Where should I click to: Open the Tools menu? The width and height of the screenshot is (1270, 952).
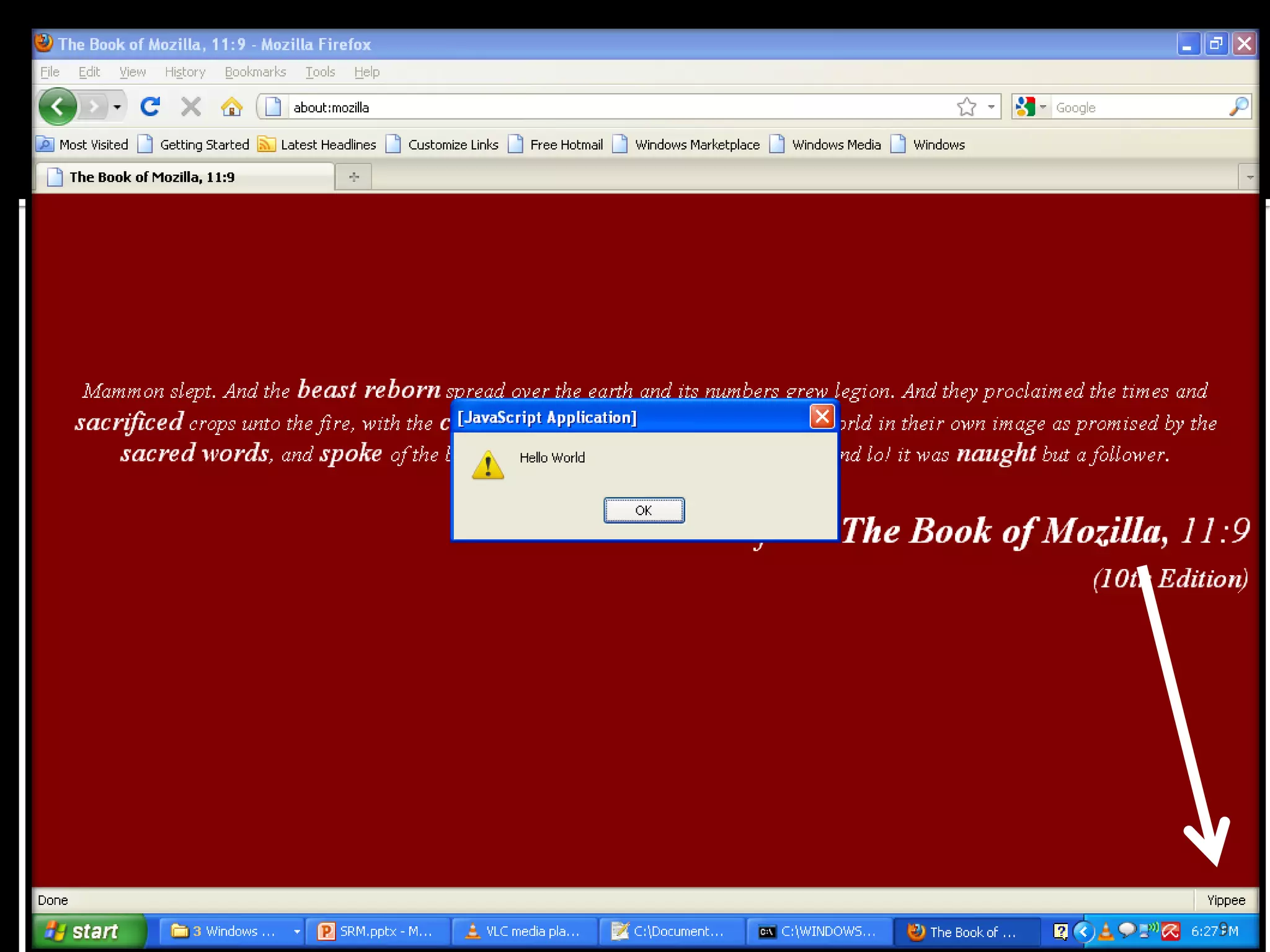click(319, 72)
